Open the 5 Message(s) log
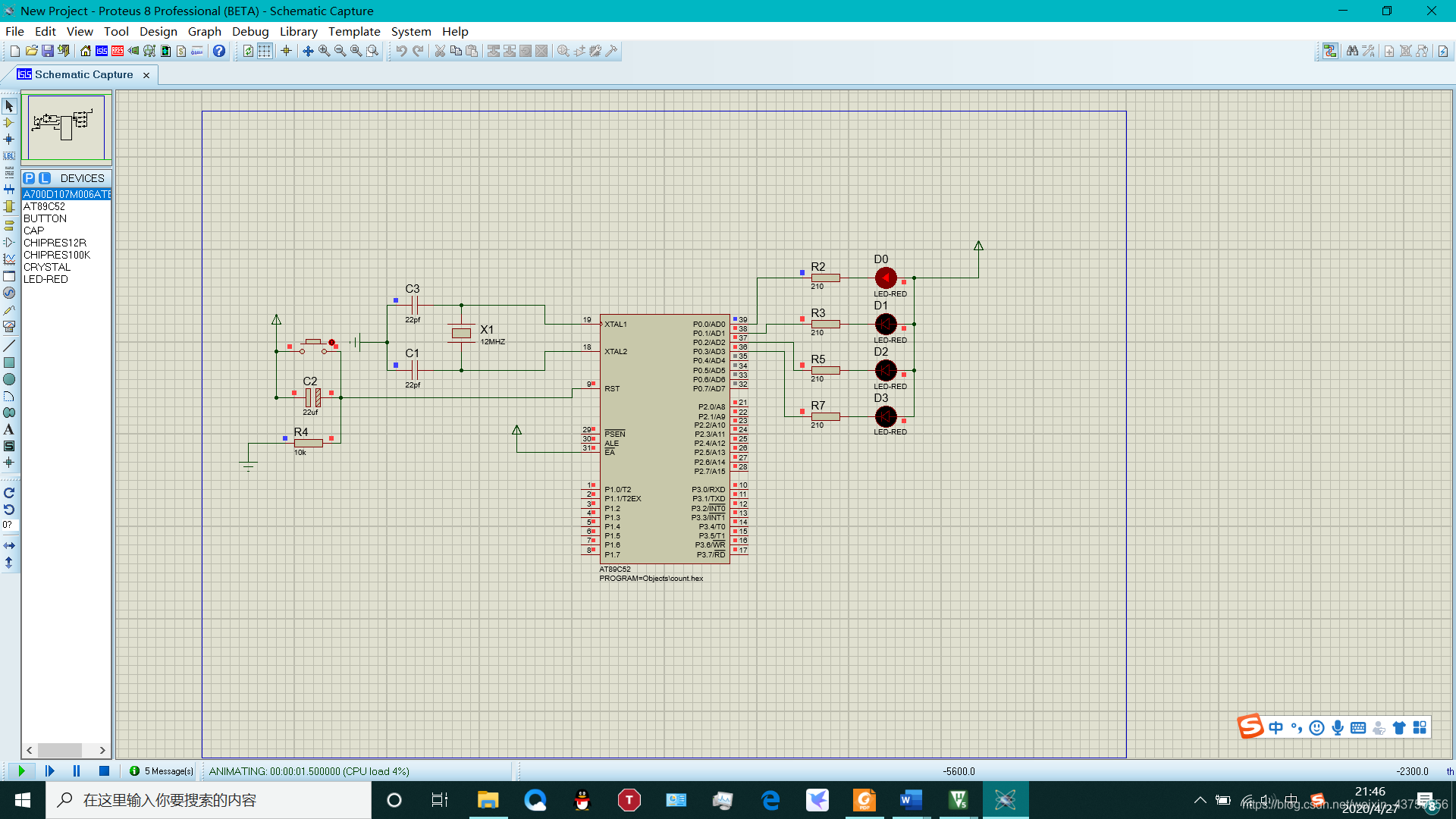1456x819 pixels. tap(160, 770)
